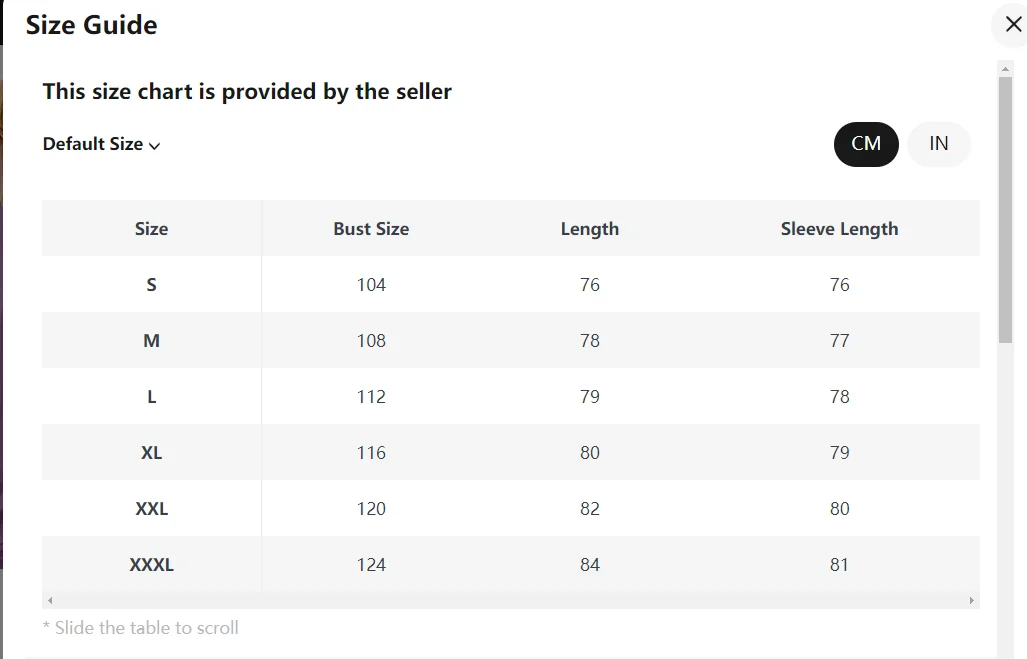Click the Size column header
1027x659 pixels.
[x=151, y=229]
